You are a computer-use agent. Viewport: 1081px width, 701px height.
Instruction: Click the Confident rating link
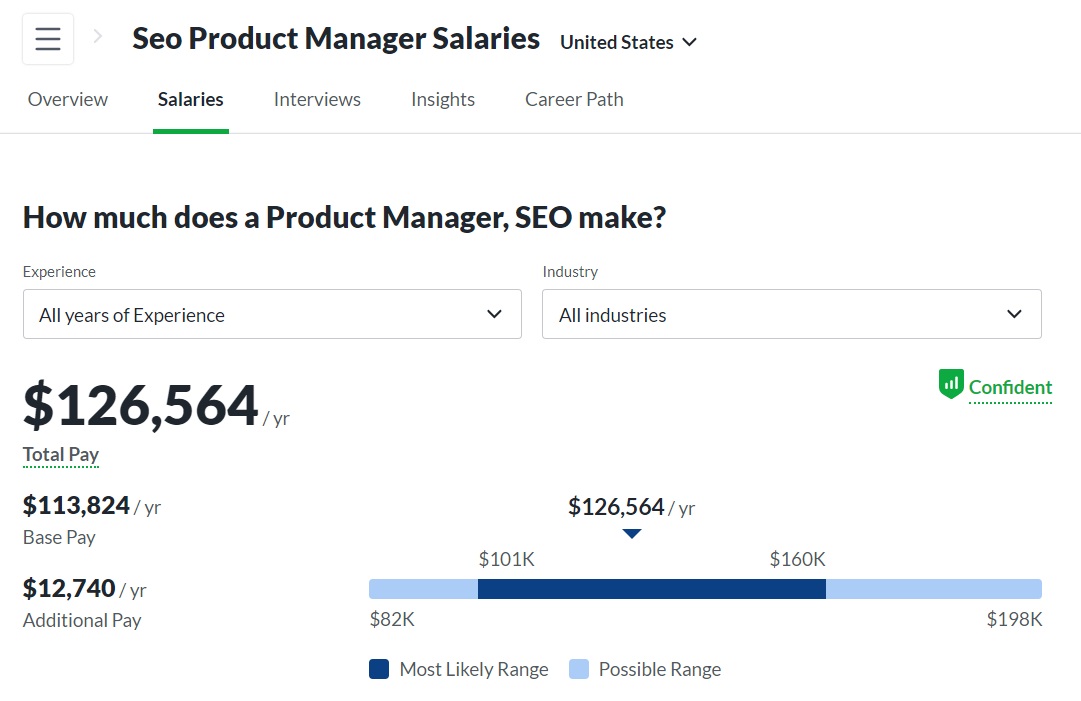click(x=1010, y=387)
